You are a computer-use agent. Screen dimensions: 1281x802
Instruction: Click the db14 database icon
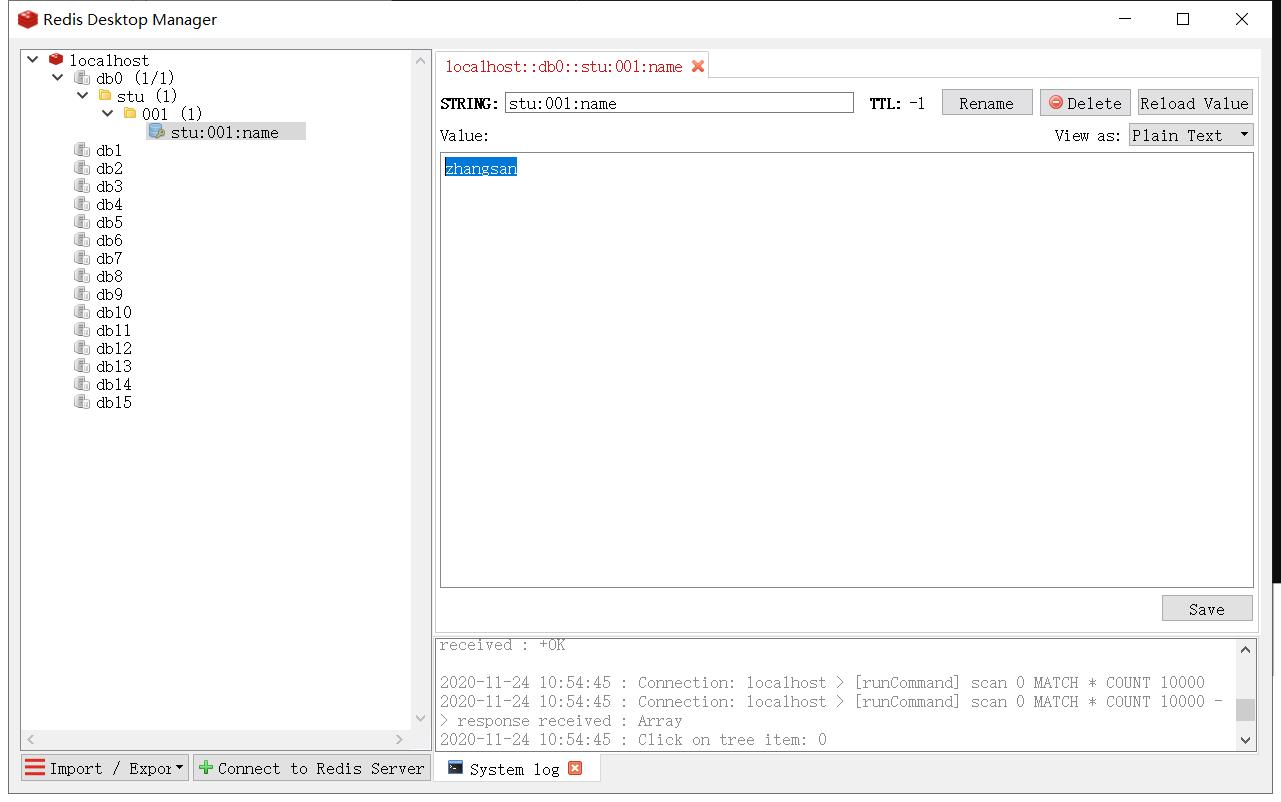click(82, 384)
